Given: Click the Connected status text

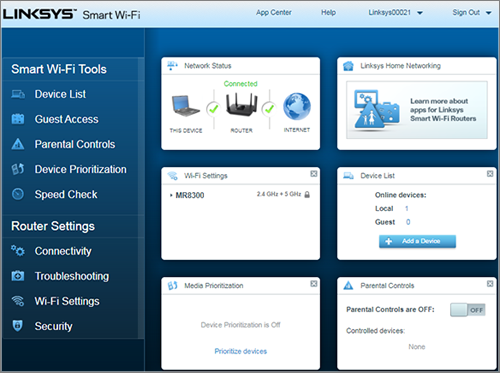Looking at the screenshot, I should [241, 84].
